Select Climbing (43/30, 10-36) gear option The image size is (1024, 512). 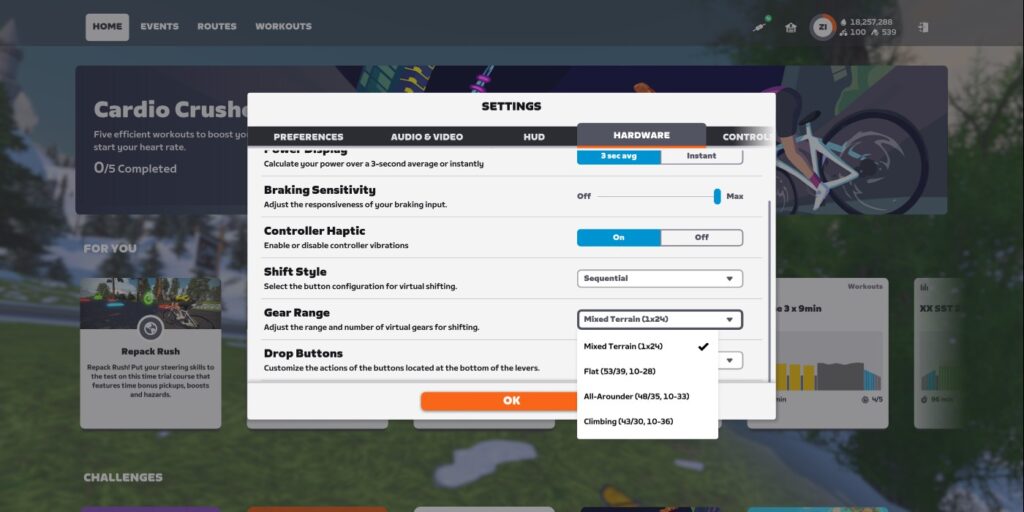pos(628,421)
